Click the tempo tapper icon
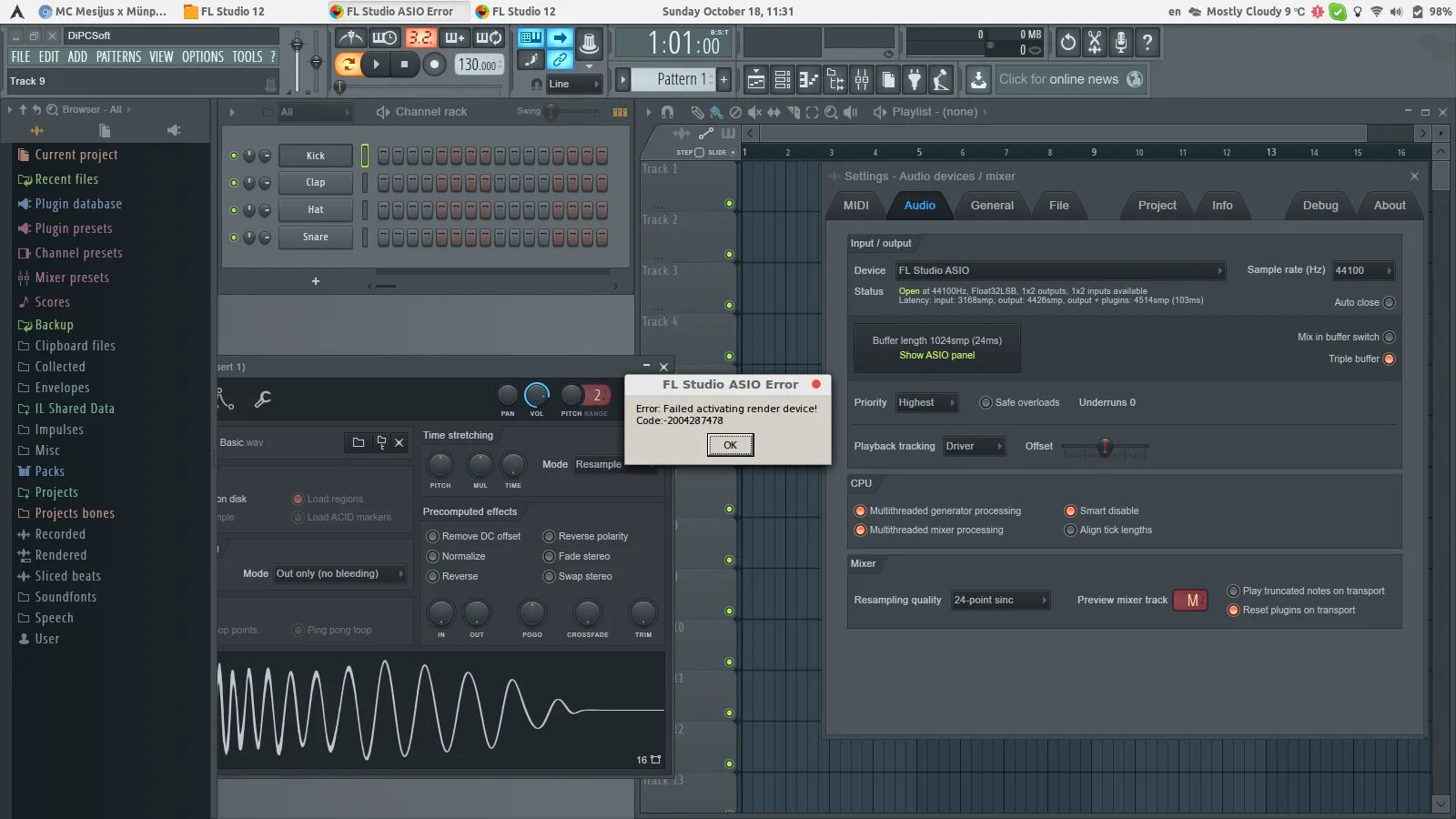Viewport: 1456px width, 819px height. [x=941, y=80]
